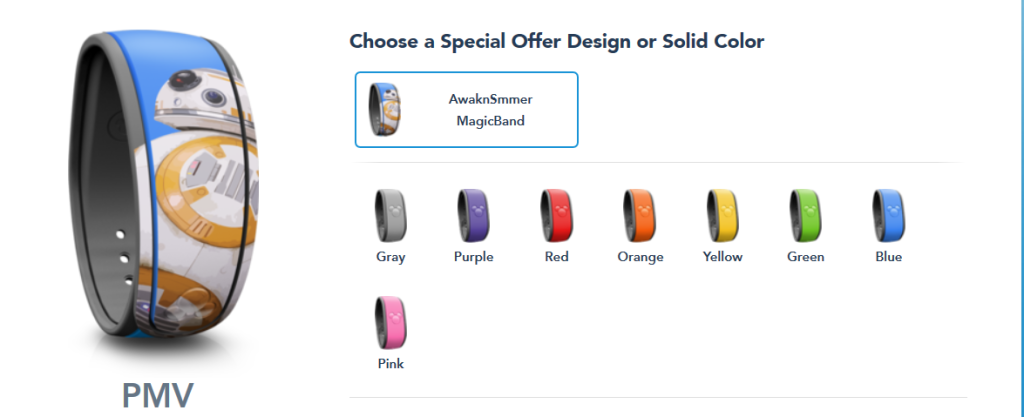Screen dimensions: 1024x417
Task: Select the Gray MagicBand swatch
Action: coord(391,216)
